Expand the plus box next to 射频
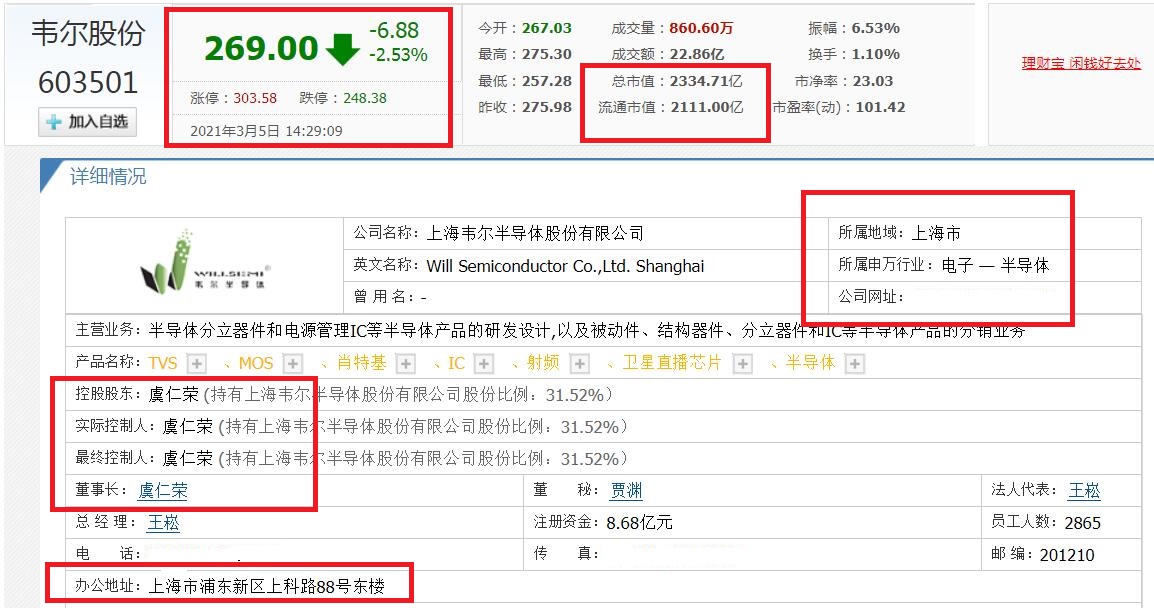The width and height of the screenshot is (1154, 608). [x=580, y=364]
